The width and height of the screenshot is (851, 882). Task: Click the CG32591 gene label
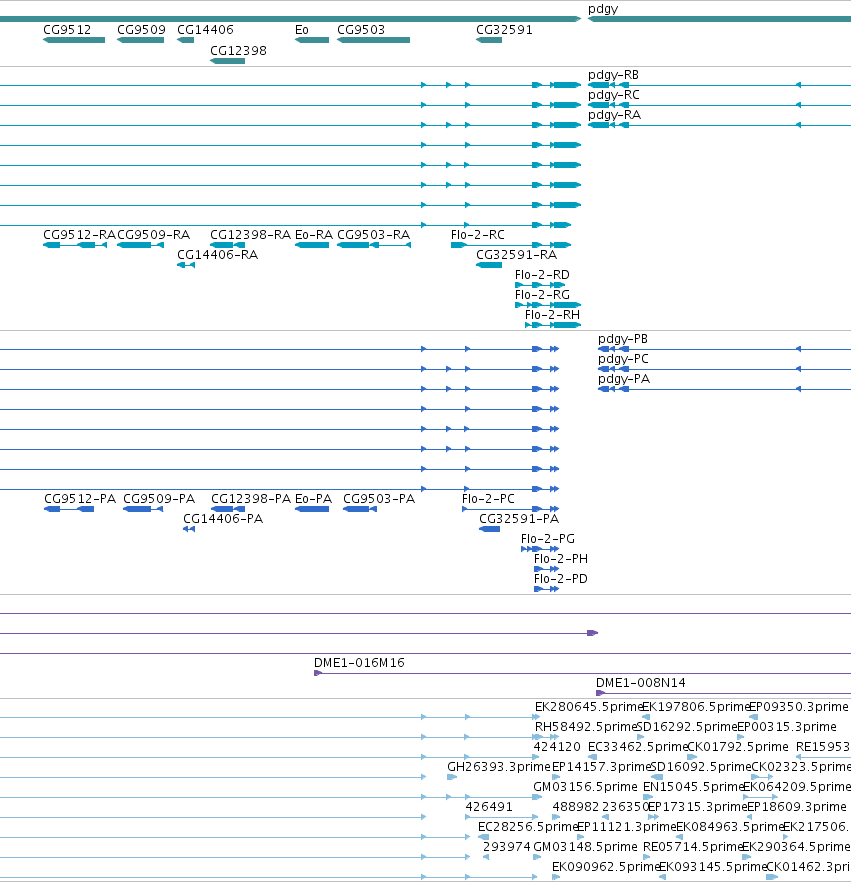[504, 30]
